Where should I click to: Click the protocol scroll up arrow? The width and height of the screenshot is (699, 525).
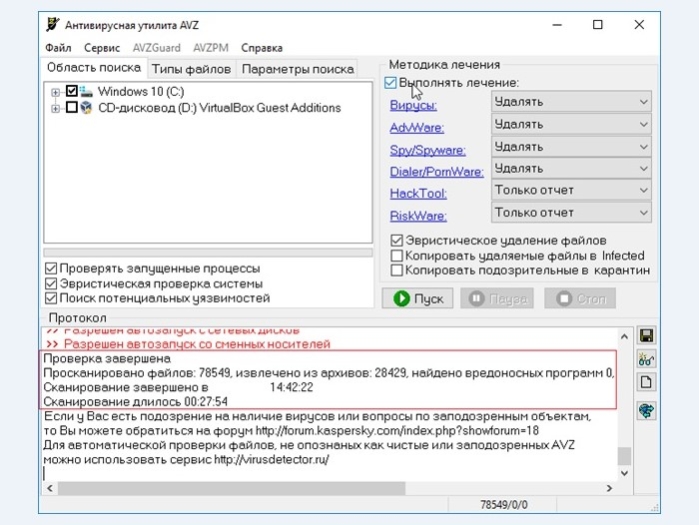click(x=624, y=336)
